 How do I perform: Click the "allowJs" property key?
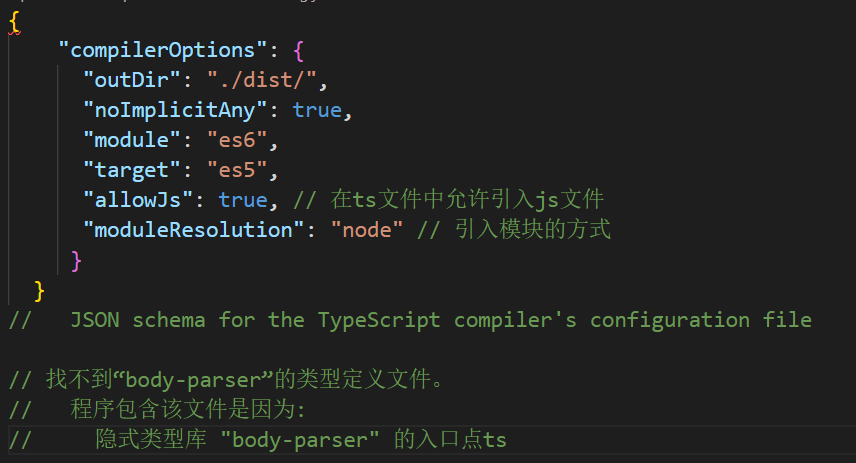[138, 200]
